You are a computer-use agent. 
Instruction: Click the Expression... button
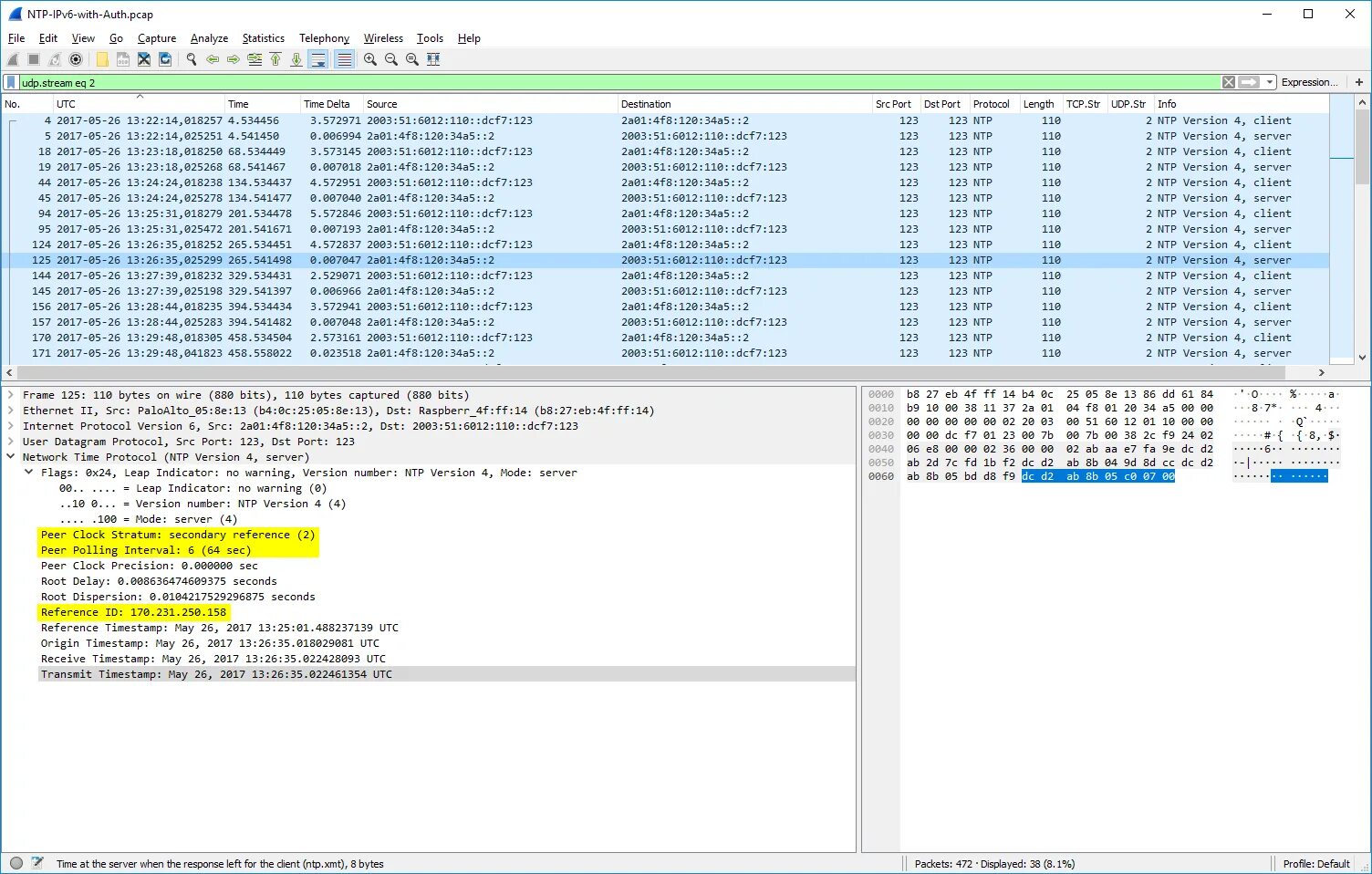click(x=1310, y=82)
